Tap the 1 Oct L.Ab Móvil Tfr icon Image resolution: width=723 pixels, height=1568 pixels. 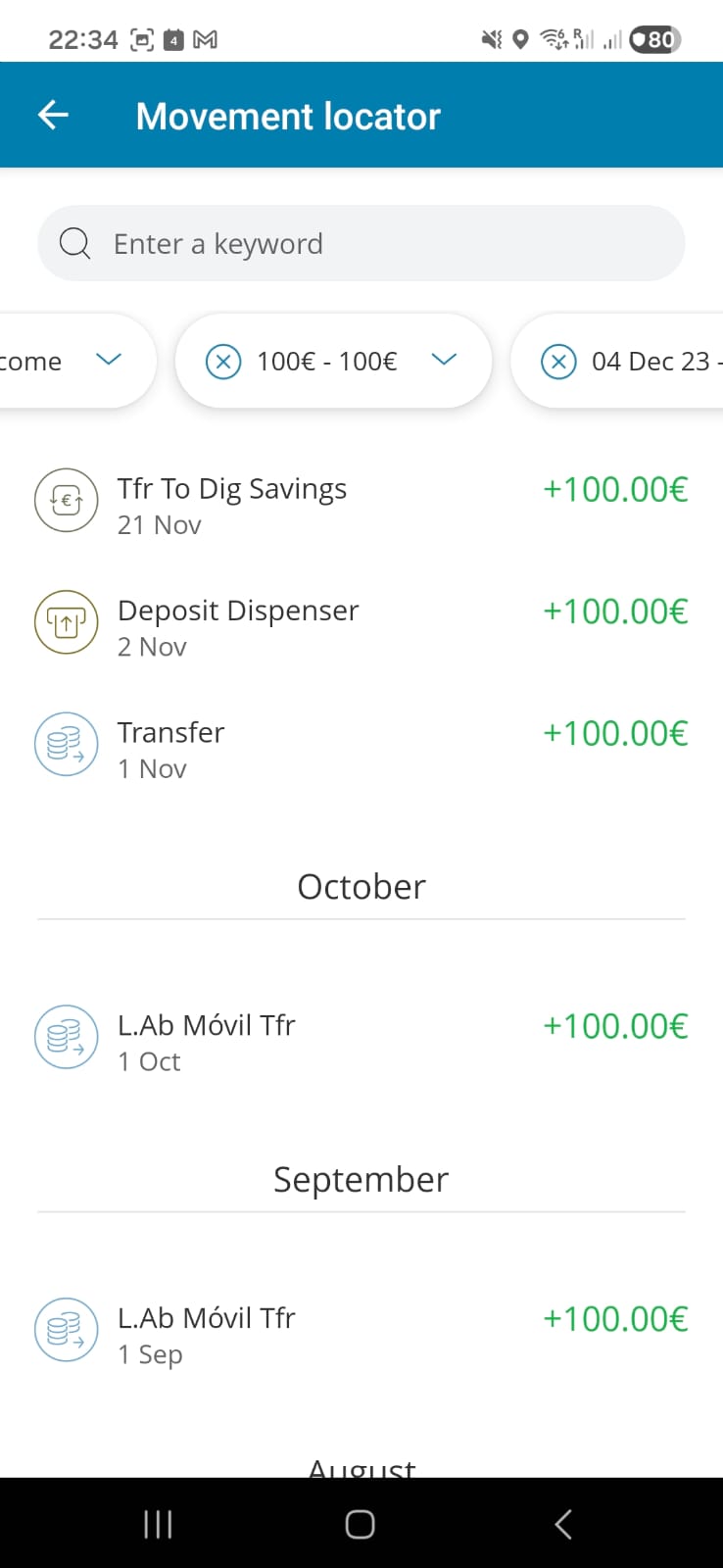[x=67, y=1038]
